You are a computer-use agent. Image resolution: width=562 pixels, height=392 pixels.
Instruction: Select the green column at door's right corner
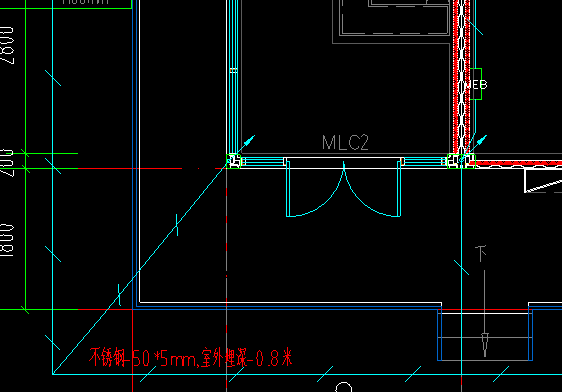click(x=461, y=161)
